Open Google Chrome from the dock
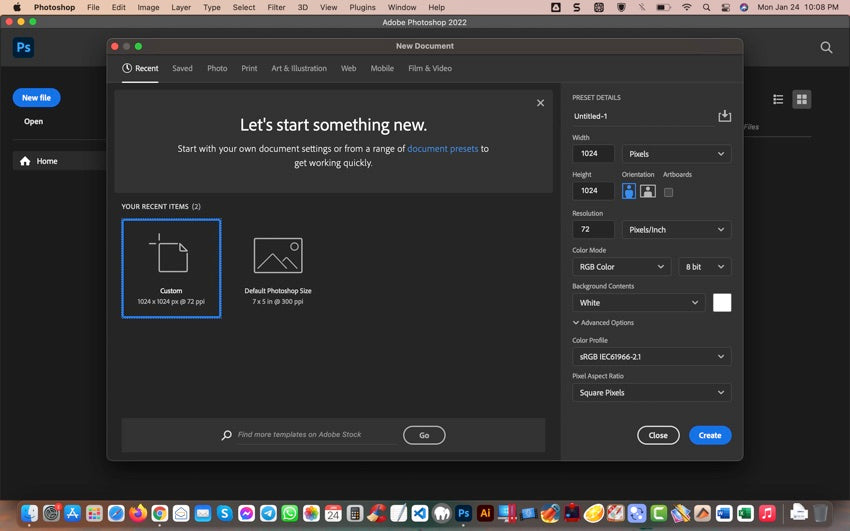The height and width of the screenshot is (531, 850). pos(159,513)
